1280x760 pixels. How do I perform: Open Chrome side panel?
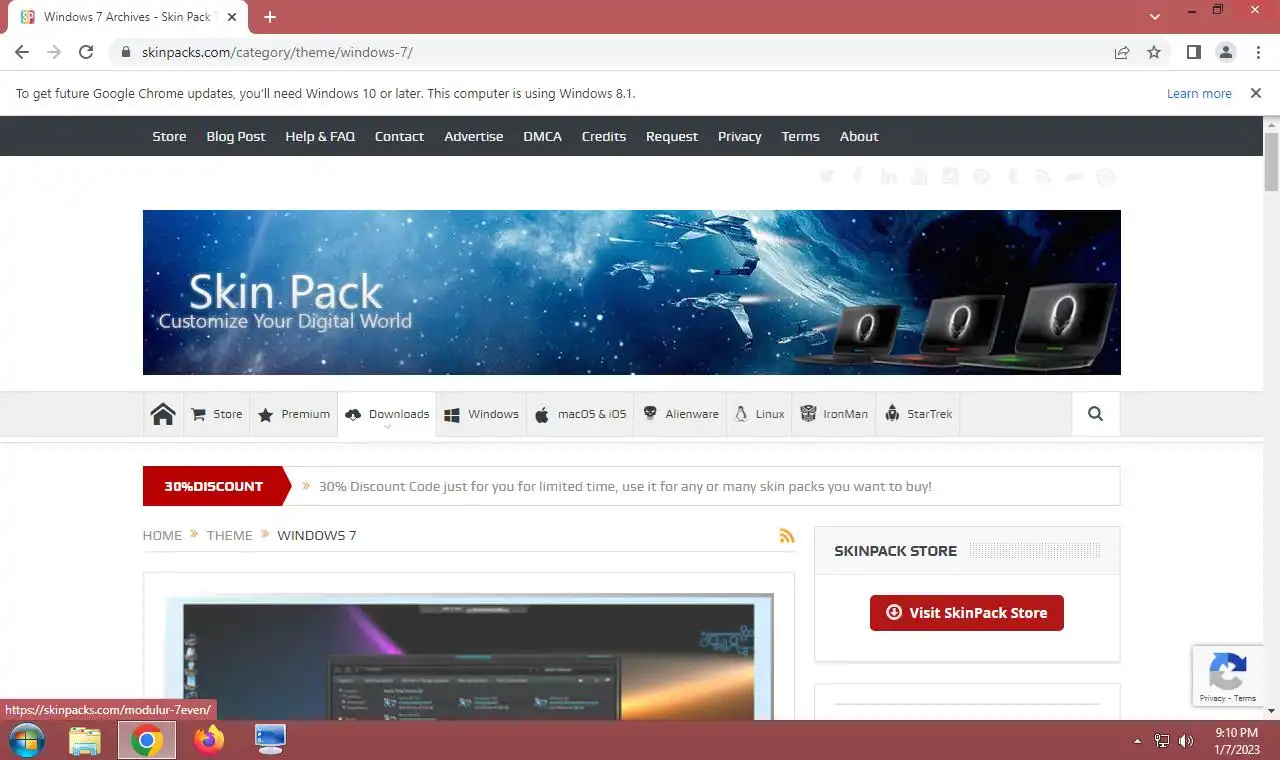pyautogui.click(x=1193, y=52)
